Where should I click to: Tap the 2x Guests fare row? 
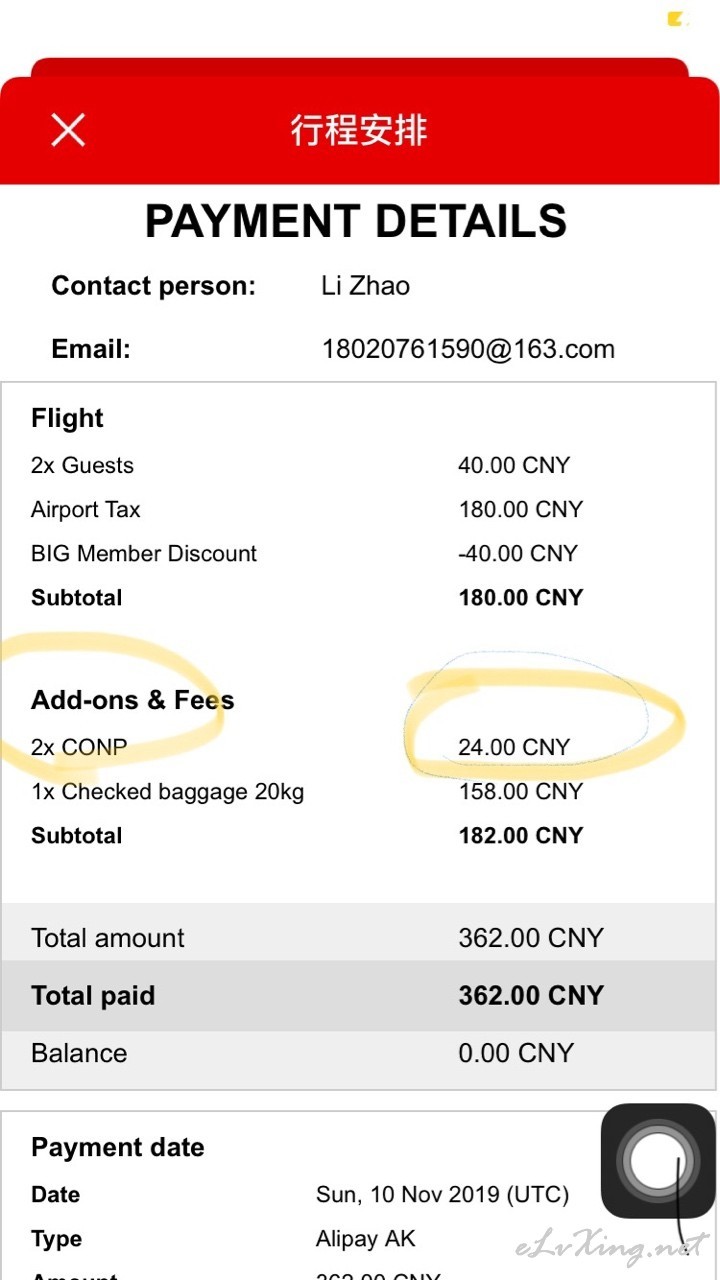pos(359,465)
